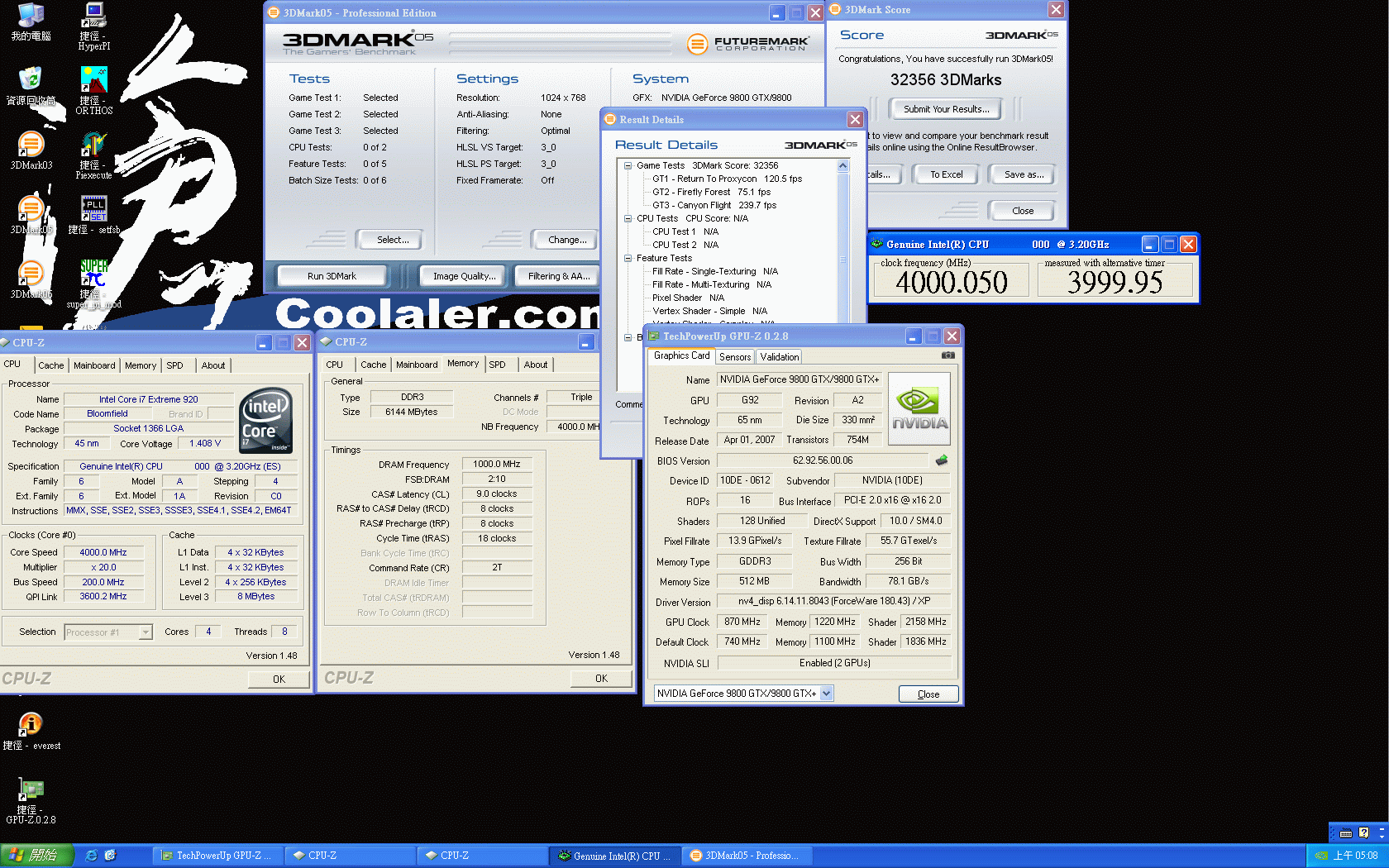Open the GPU-Z 0.2.8 desktop shortcut
The width and height of the screenshot is (1389, 868).
31,801
